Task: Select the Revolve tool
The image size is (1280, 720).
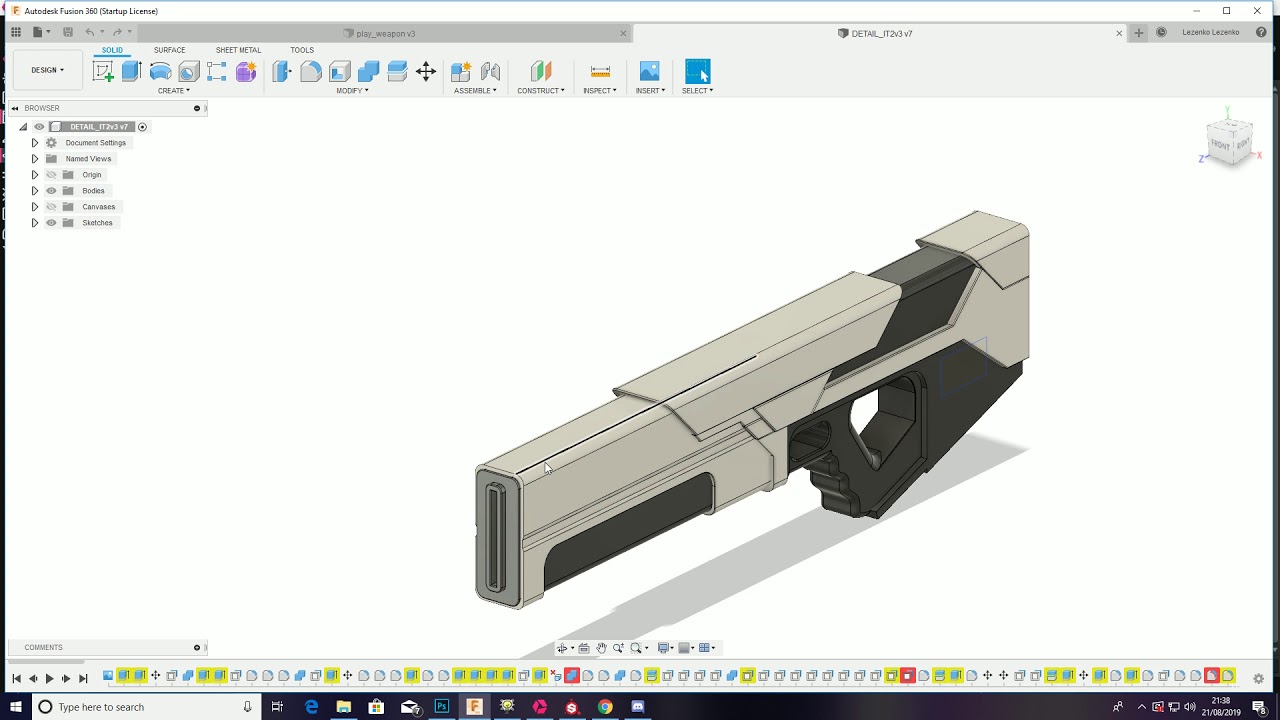Action: (x=160, y=71)
